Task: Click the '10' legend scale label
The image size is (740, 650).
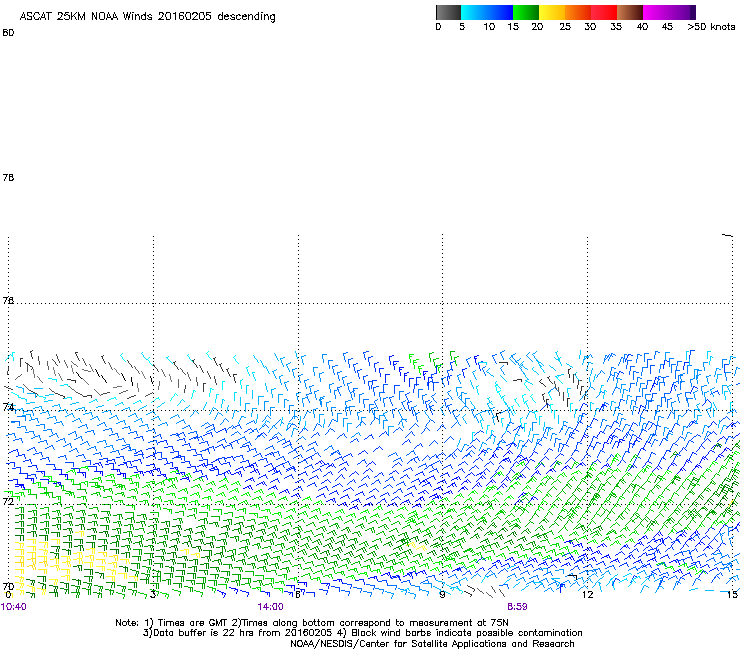Action: point(489,27)
